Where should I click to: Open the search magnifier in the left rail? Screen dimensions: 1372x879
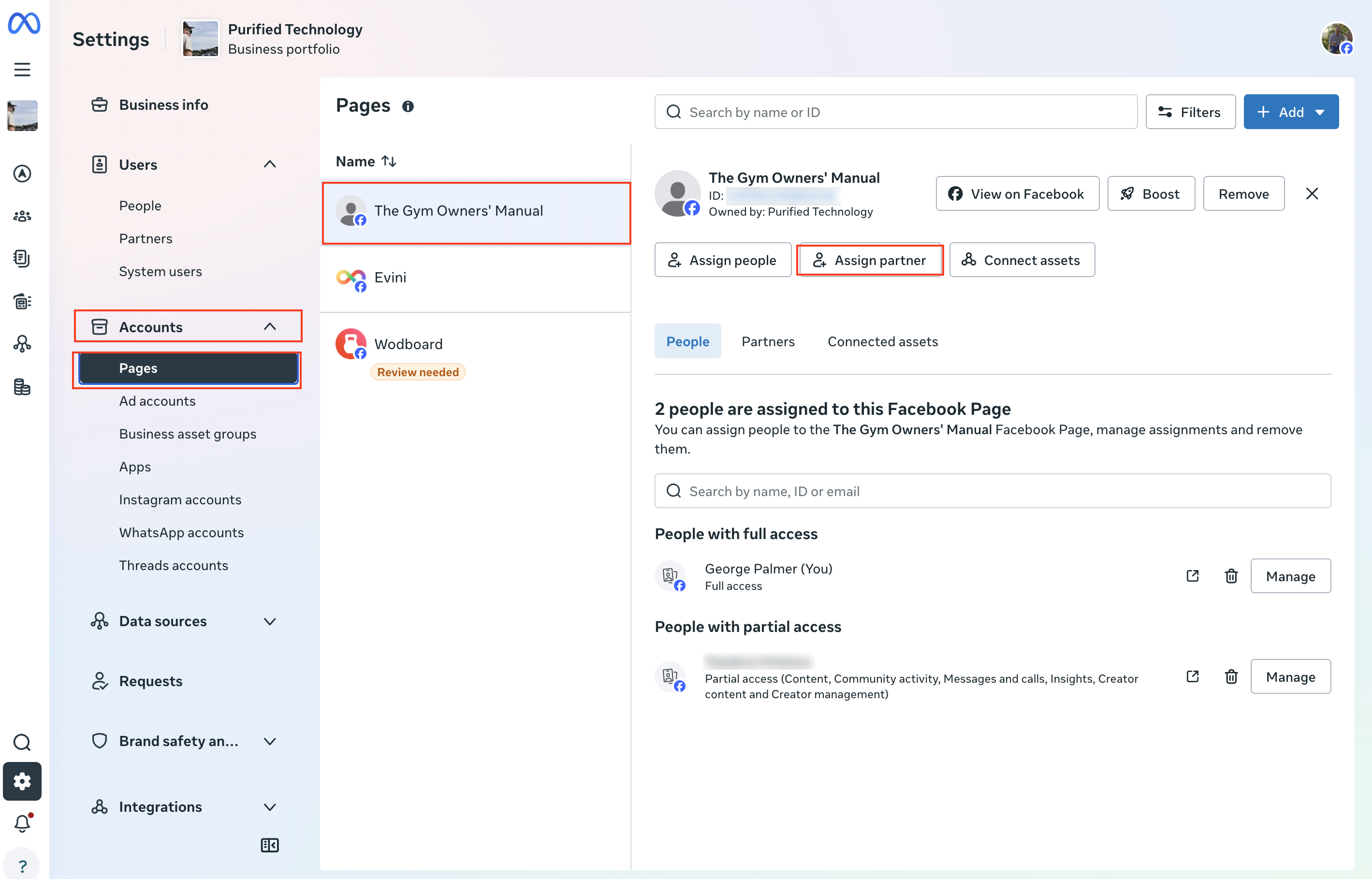[x=22, y=742]
